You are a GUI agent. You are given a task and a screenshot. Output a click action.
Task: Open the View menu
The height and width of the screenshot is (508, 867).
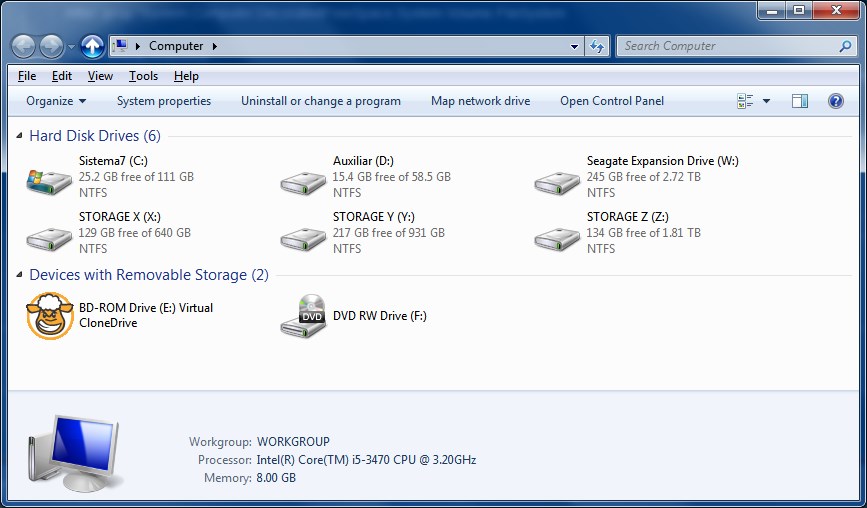(x=100, y=76)
